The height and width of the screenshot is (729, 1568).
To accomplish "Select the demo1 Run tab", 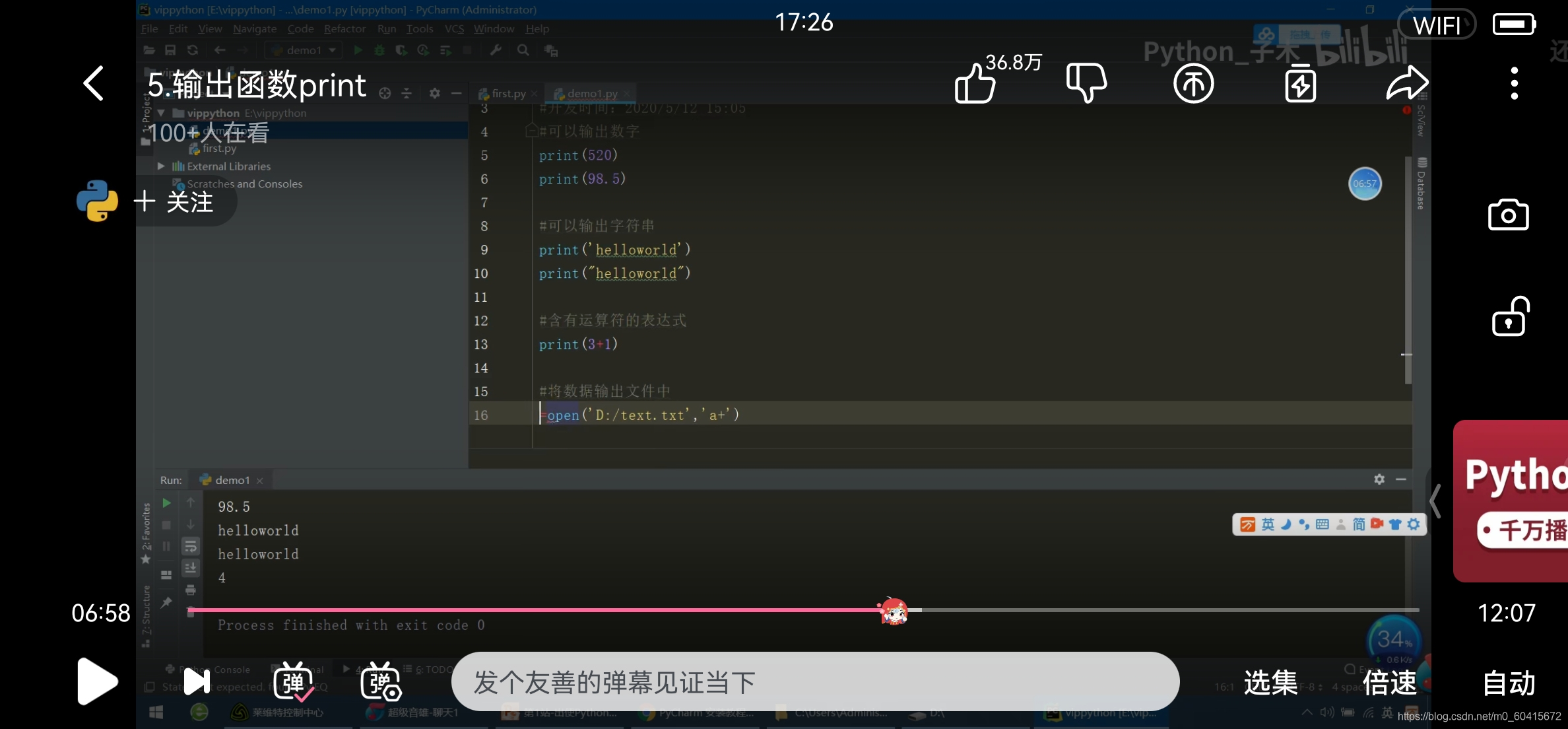I will point(231,480).
